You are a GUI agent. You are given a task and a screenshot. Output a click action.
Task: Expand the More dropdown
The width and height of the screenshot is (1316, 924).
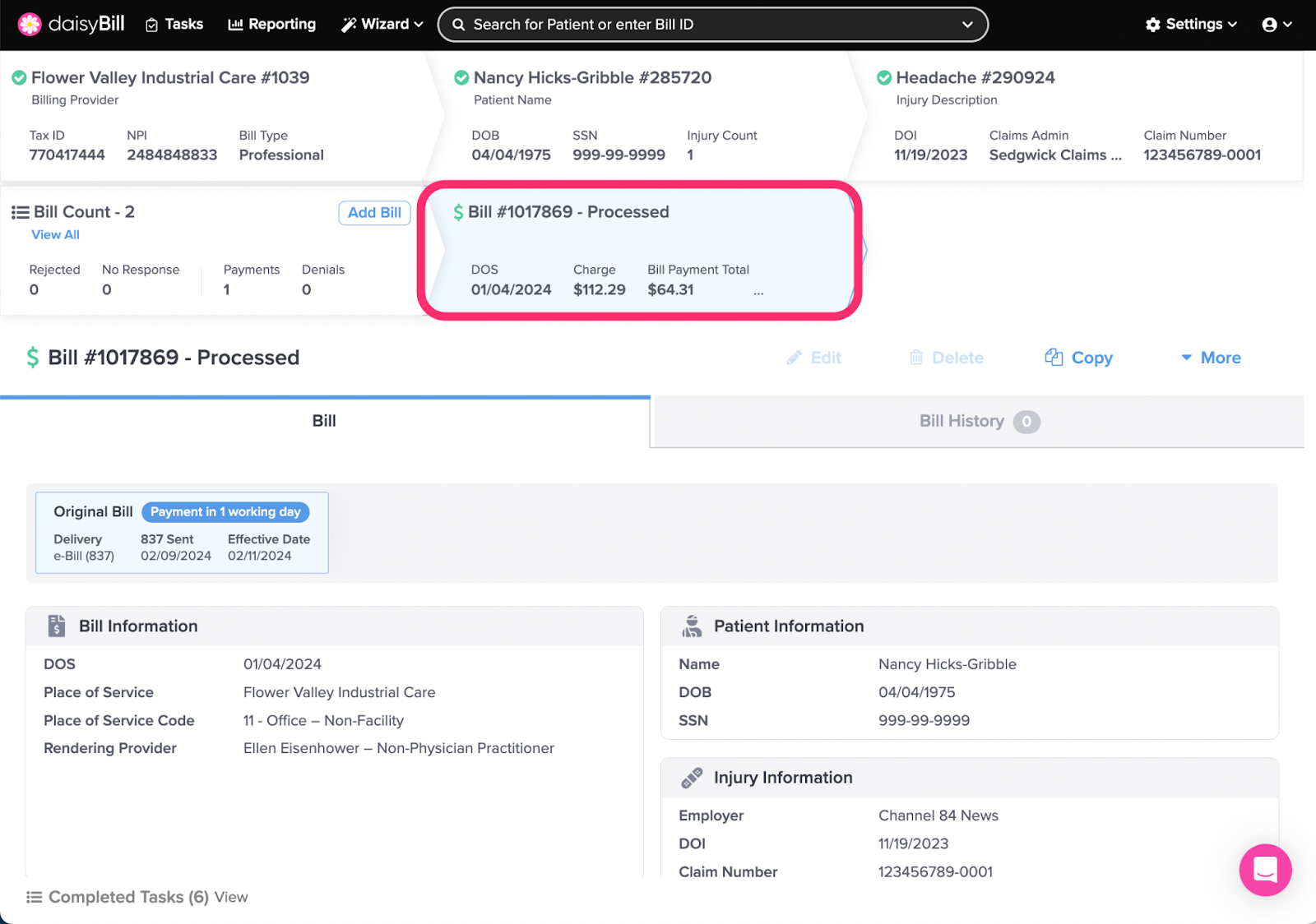(1211, 358)
